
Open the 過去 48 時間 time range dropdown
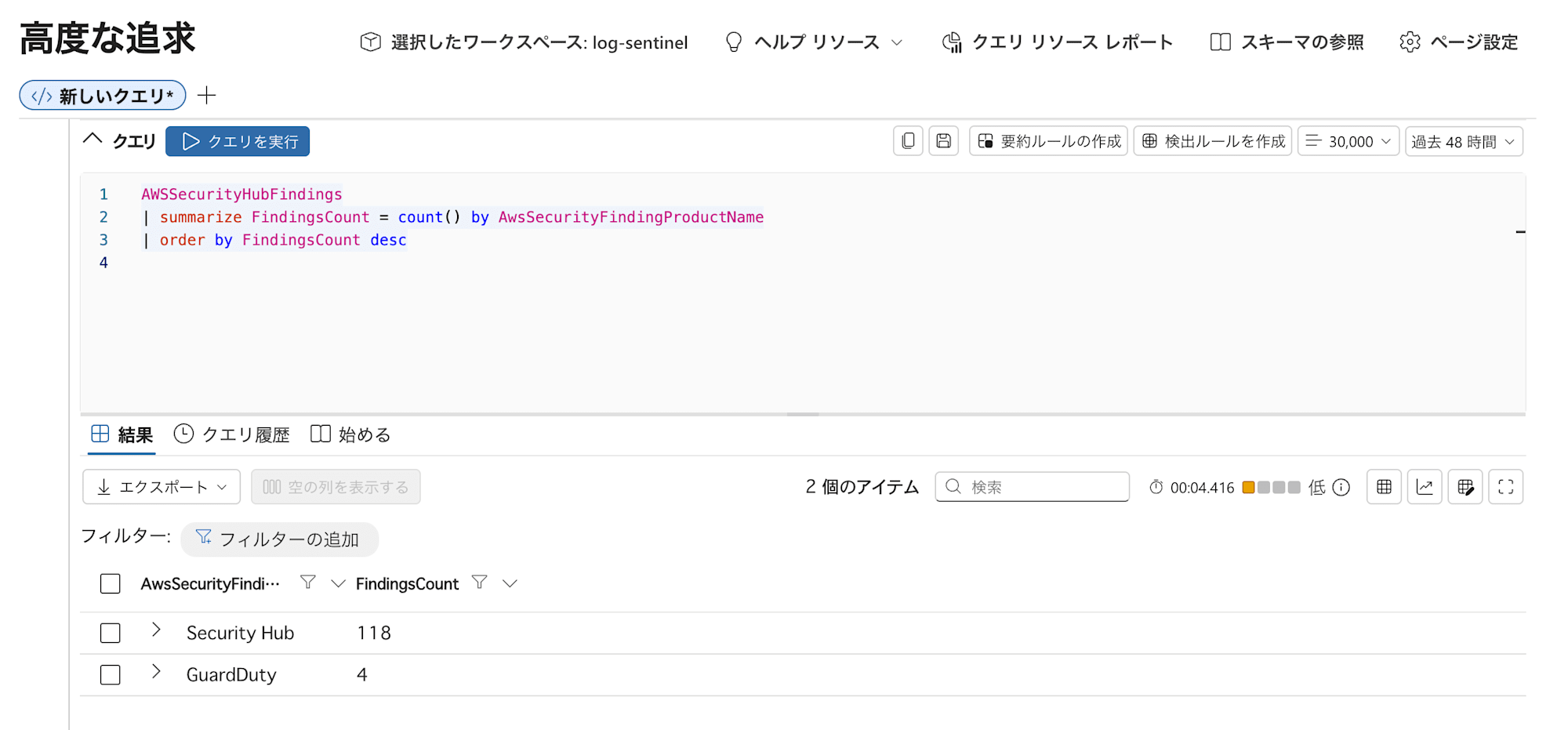click(1464, 141)
